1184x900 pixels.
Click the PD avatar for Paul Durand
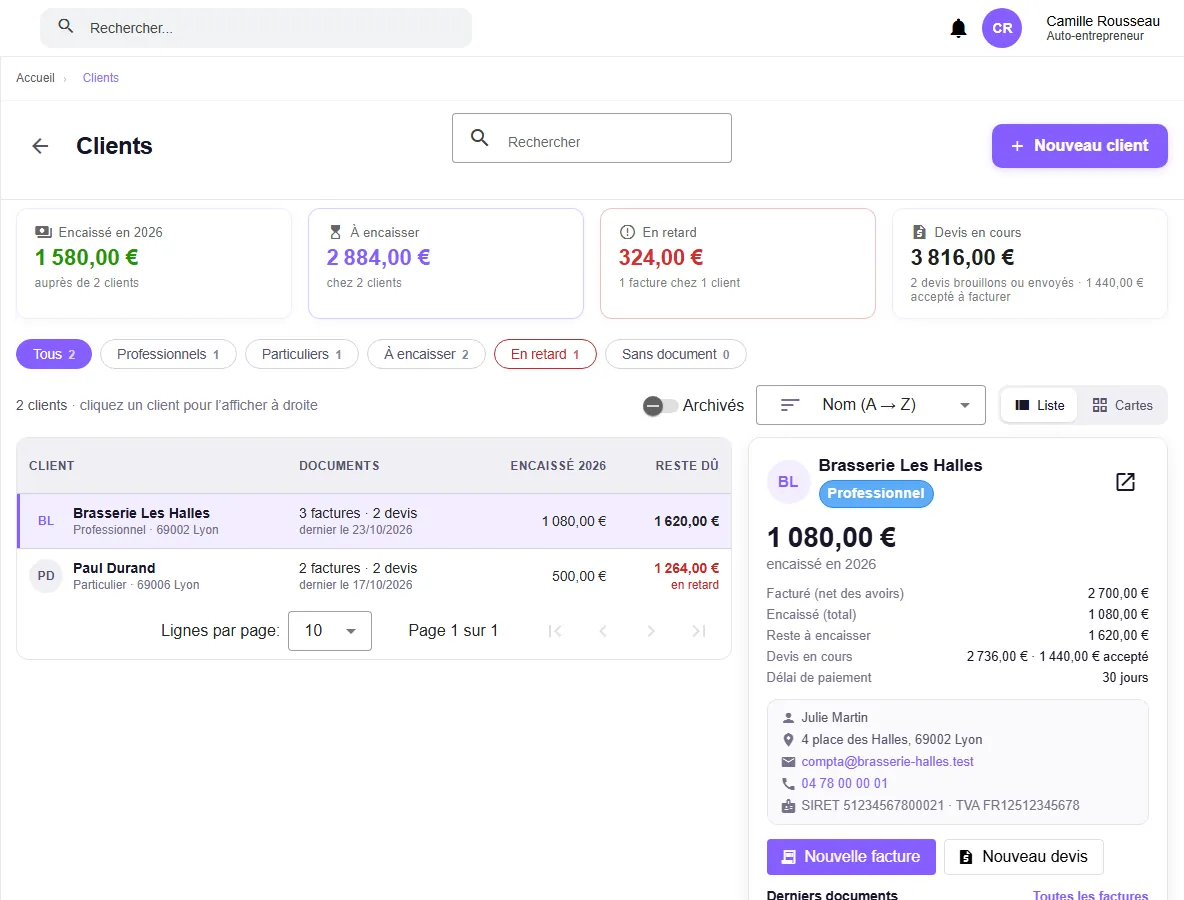point(45,576)
